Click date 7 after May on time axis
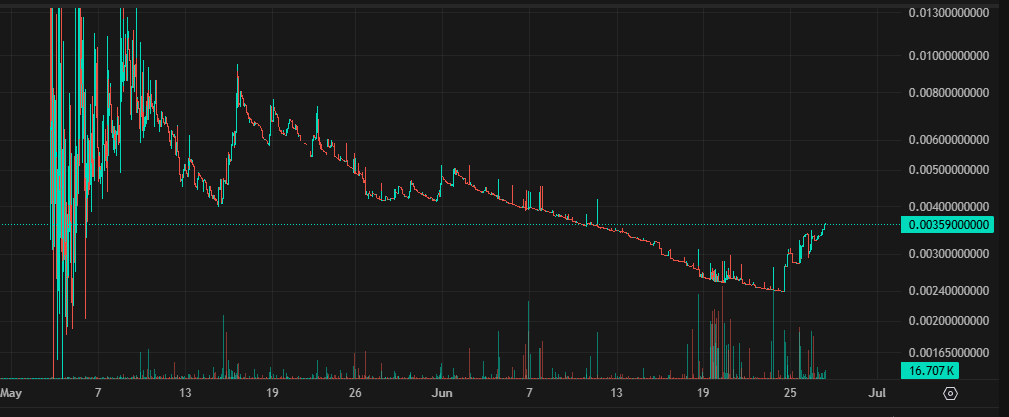The height and width of the screenshot is (417, 1009). pyautogui.click(x=97, y=393)
